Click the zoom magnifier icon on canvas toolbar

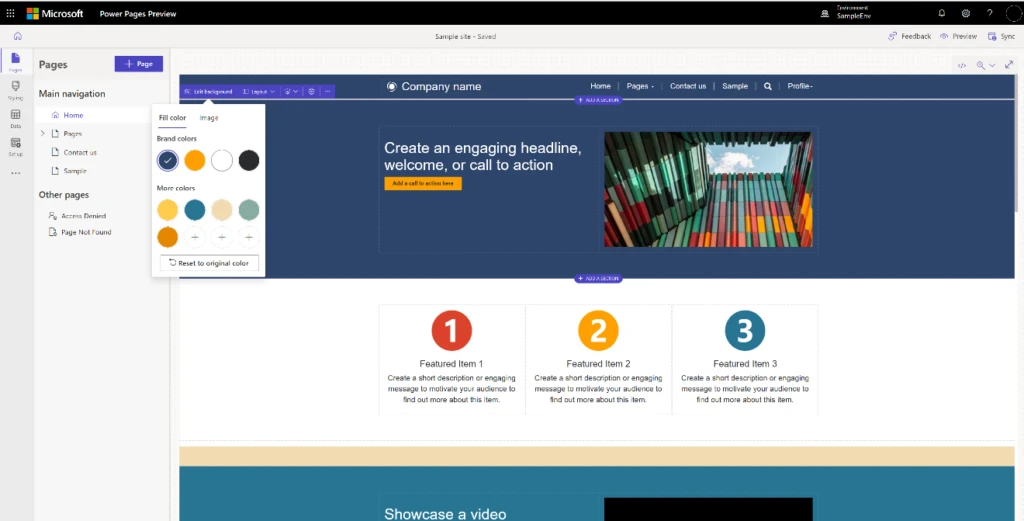pos(980,65)
